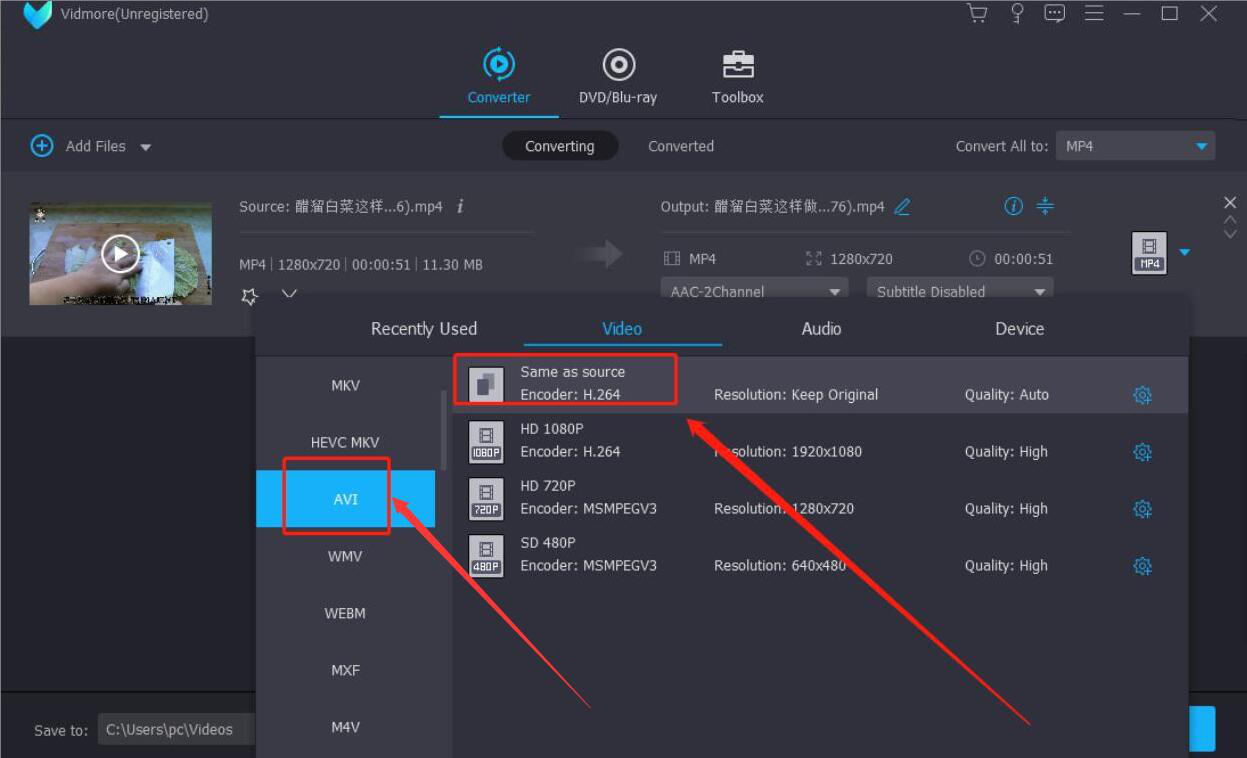Click the register key icon
This screenshot has width=1247, height=758.
tap(1017, 13)
